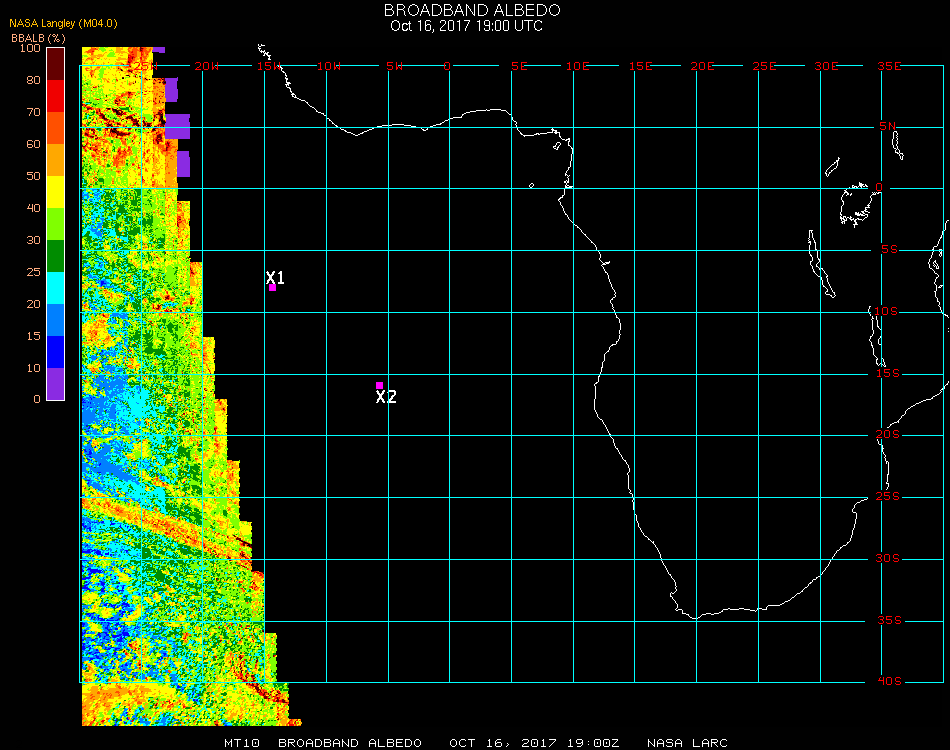Click the 30E longitude label

tap(826, 66)
